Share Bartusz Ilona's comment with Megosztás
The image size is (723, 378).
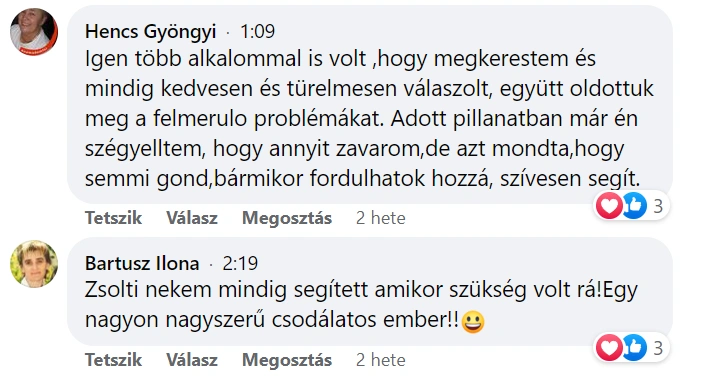pyautogui.click(x=287, y=360)
